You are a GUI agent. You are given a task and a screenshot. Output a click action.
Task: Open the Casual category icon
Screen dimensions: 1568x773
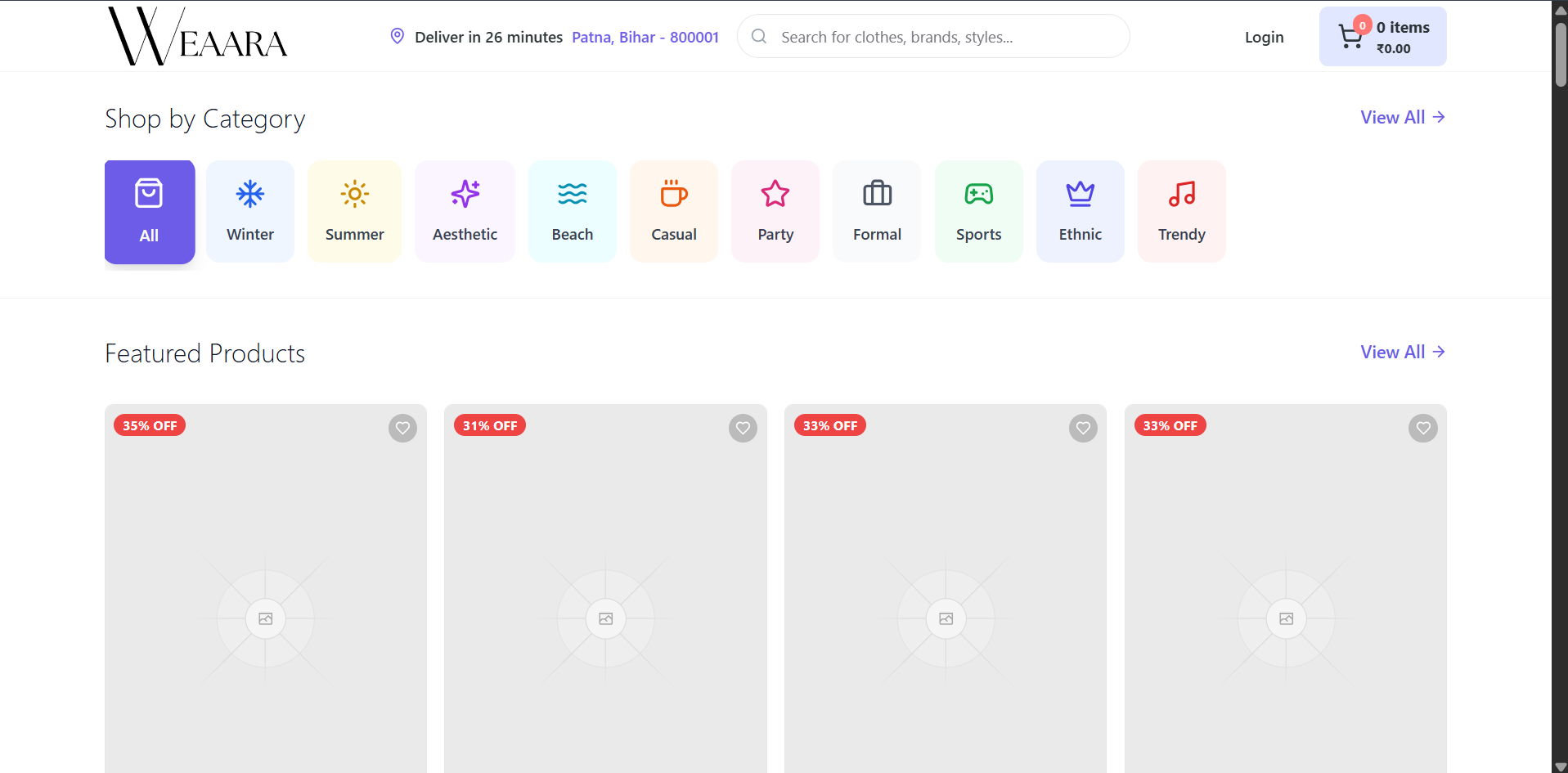(x=673, y=194)
